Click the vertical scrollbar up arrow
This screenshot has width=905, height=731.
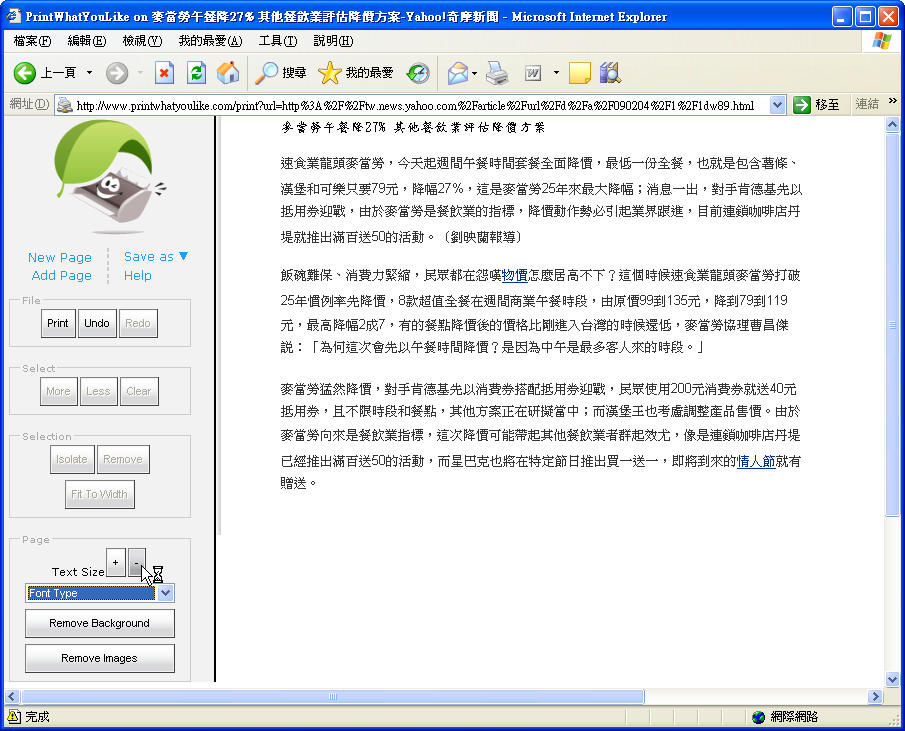[x=892, y=124]
